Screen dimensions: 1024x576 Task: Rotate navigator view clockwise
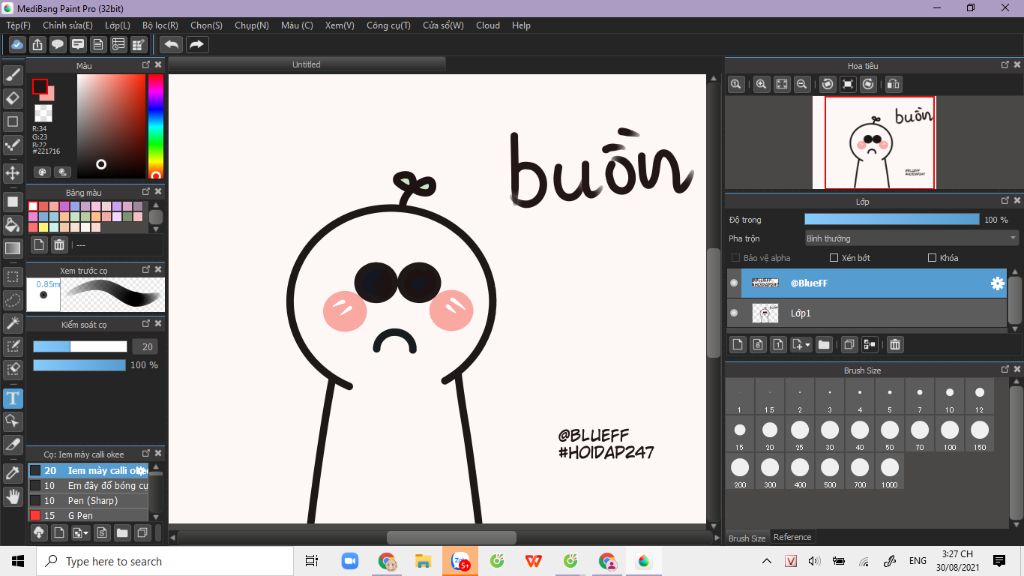pyautogui.click(x=868, y=84)
